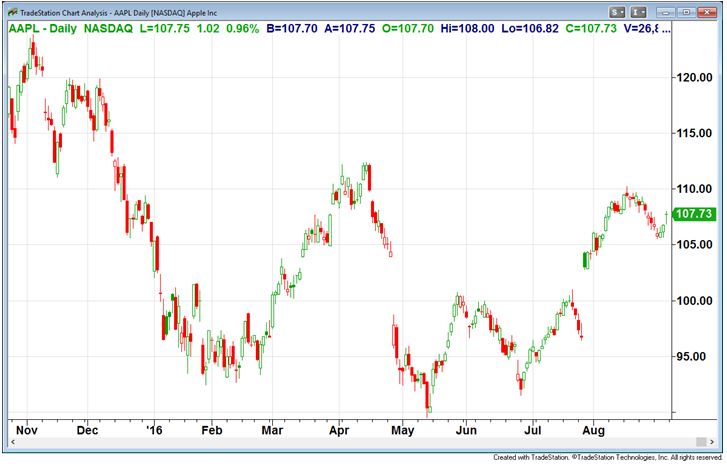
Task: Click the 'Mar' date axis label
Action: [x=272, y=430]
